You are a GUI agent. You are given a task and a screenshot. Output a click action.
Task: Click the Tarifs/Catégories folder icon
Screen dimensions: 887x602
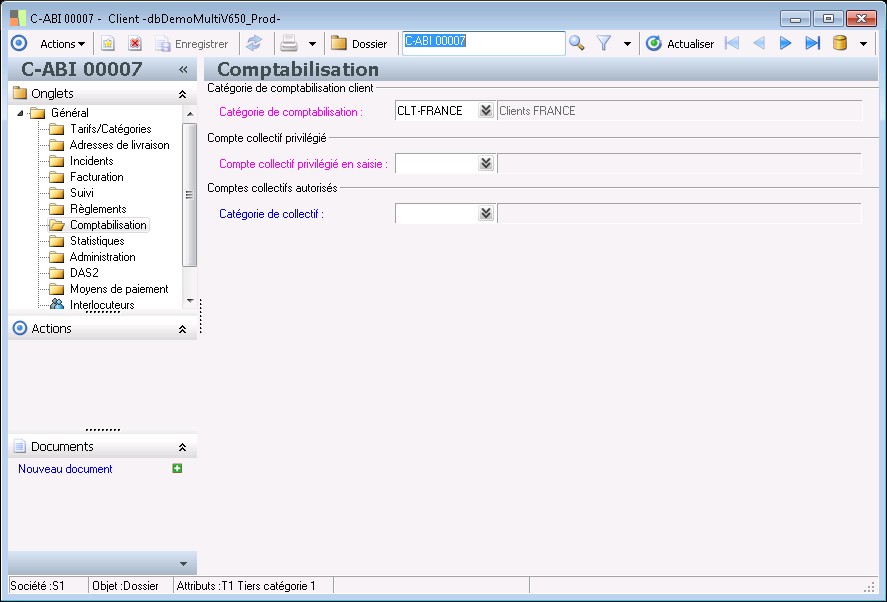57,130
